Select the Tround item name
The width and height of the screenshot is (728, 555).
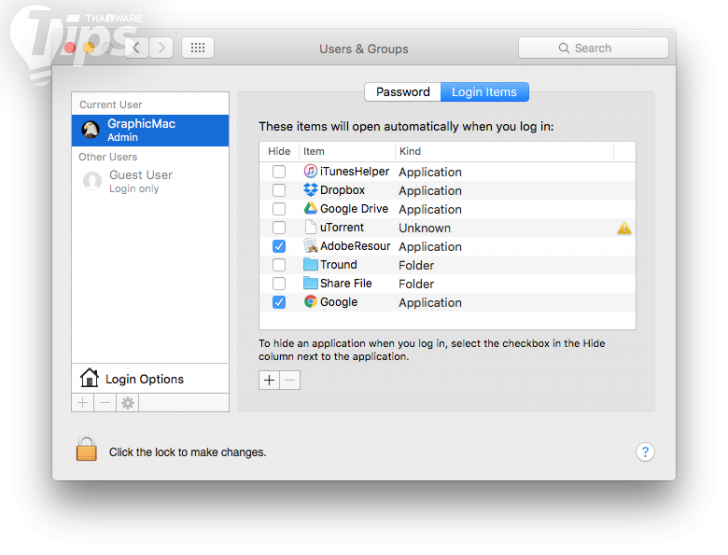click(x=338, y=264)
